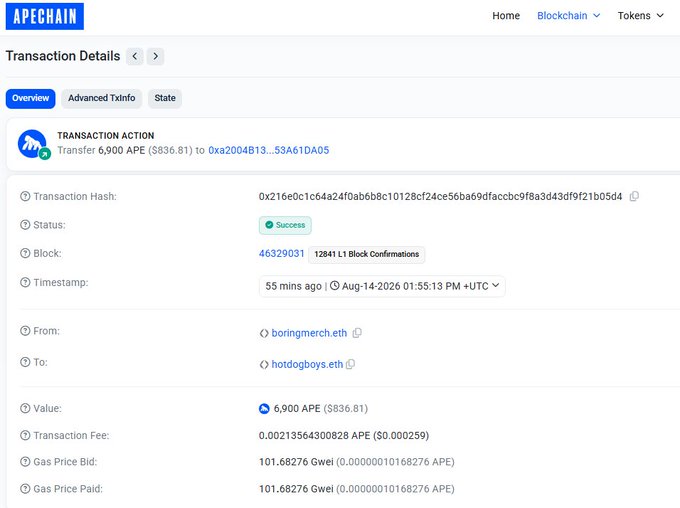Click help icon beside Block
This screenshot has height=508, width=680.
(x=25, y=253)
